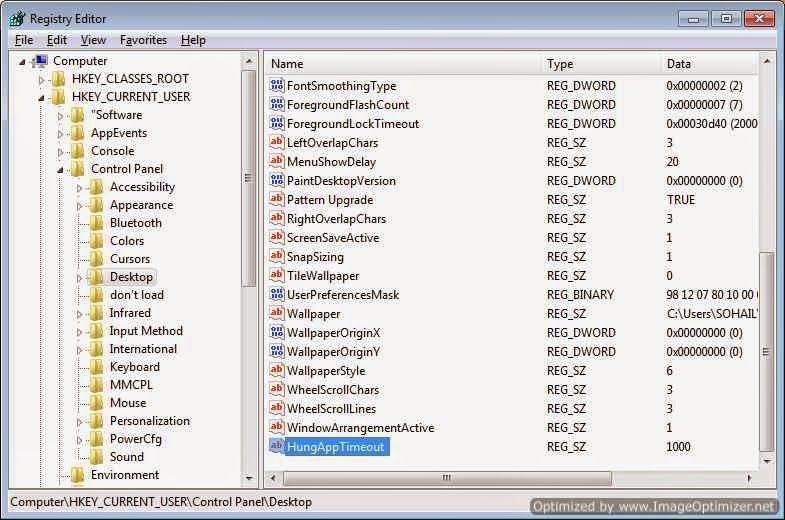The height and width of the screenshot is (520, 785).
Task: Click the MenuShowDelay string value icon
Action: click(276, 162)
